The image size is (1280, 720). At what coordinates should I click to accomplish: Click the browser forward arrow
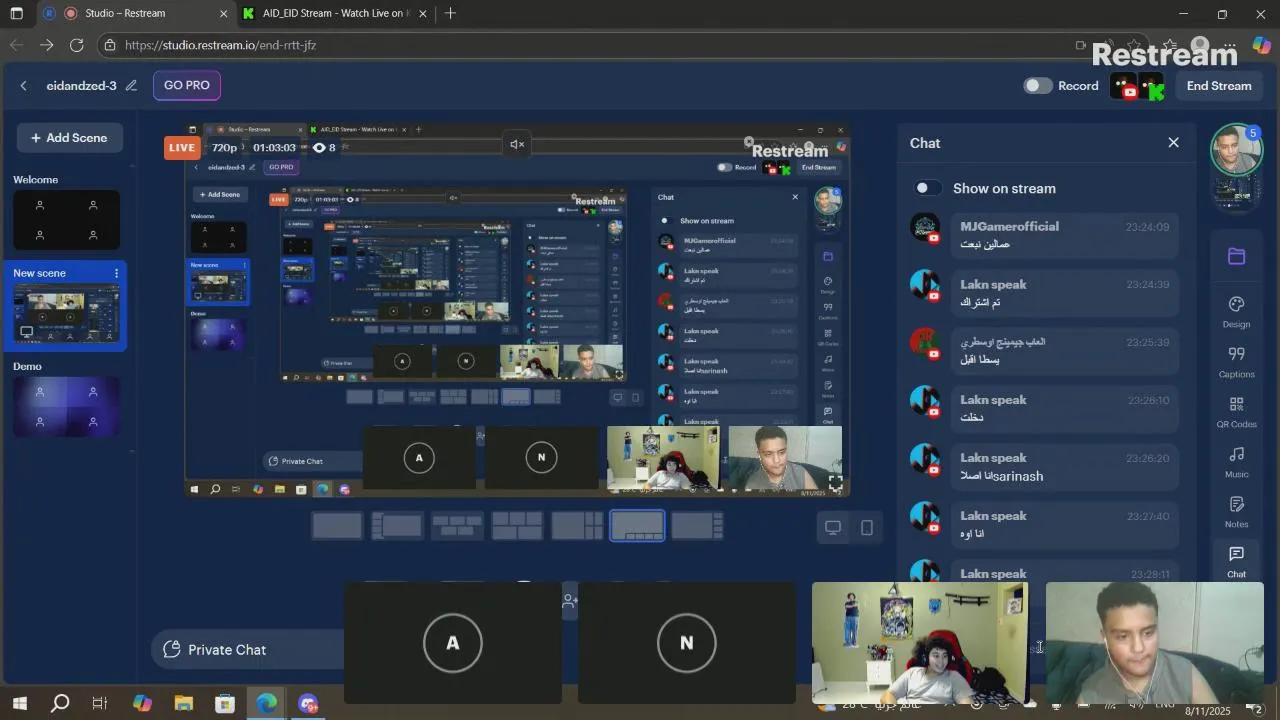point(46,45)
